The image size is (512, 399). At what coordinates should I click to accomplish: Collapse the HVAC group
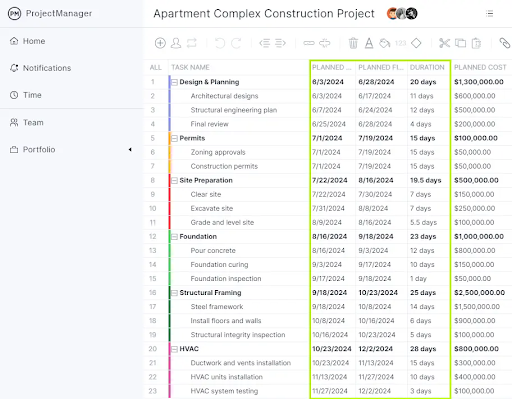click(x=174, y=349)
